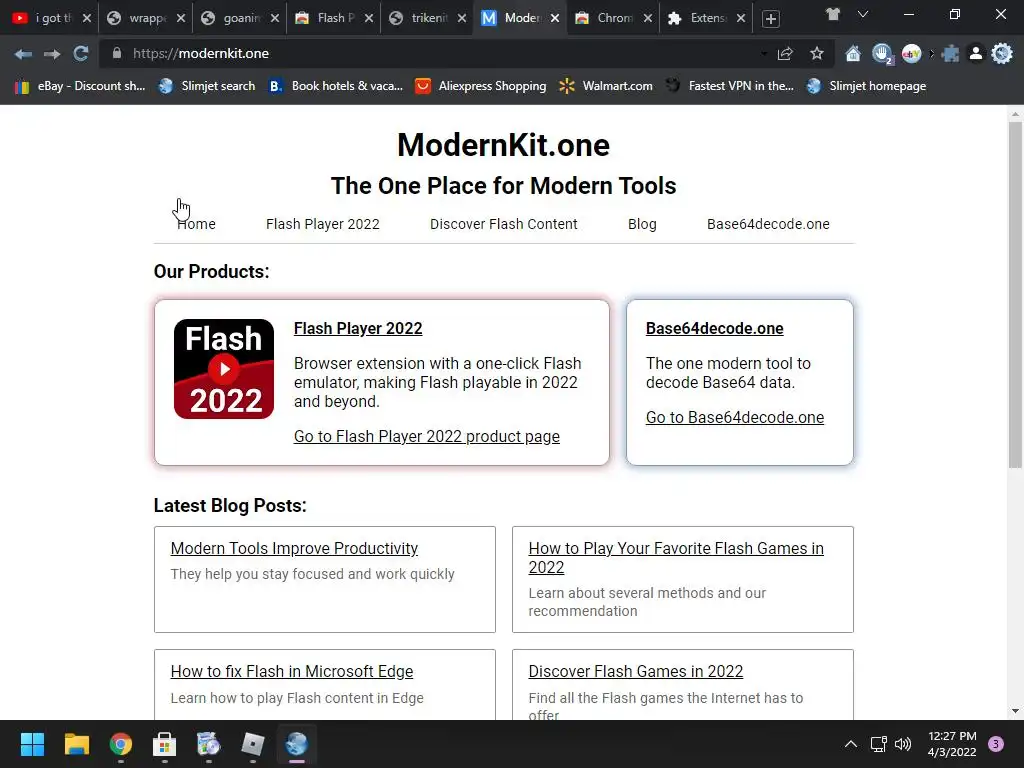Open the Slimjet search bookmark

click(x=207, y=86)
